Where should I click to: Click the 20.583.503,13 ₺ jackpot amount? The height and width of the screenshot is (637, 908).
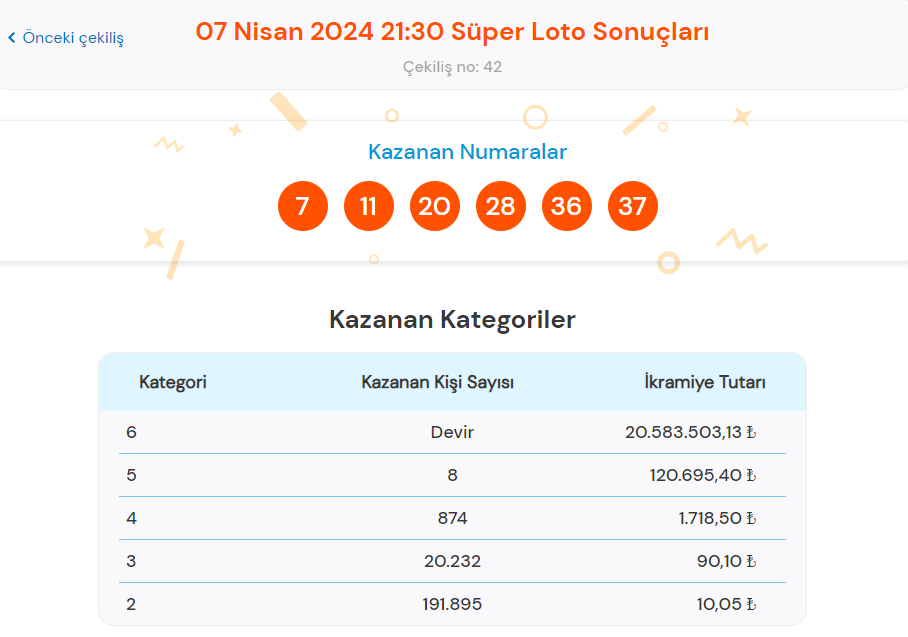tap(691, 432)
